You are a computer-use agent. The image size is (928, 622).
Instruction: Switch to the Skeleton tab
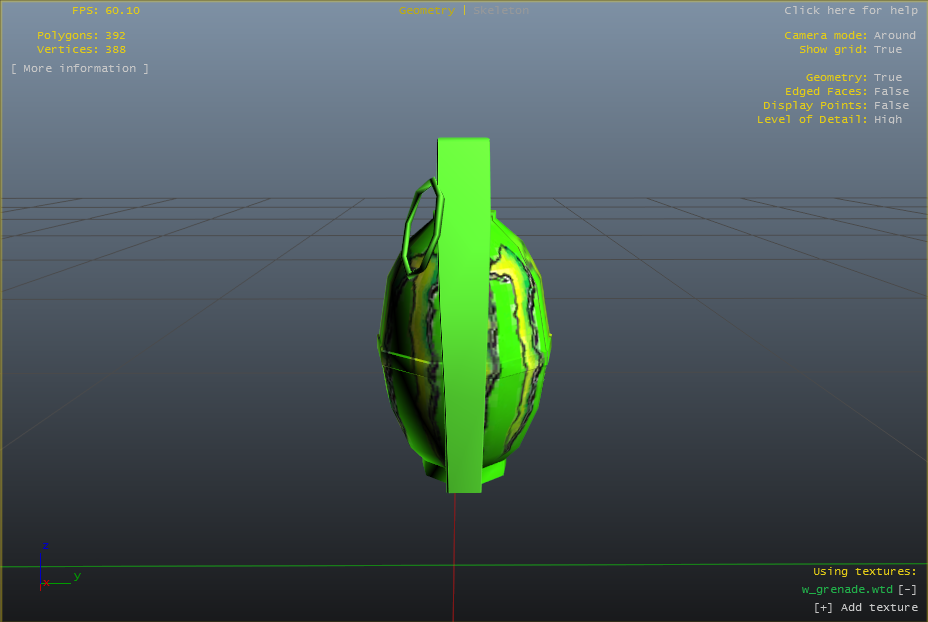[x=501, y=11]
